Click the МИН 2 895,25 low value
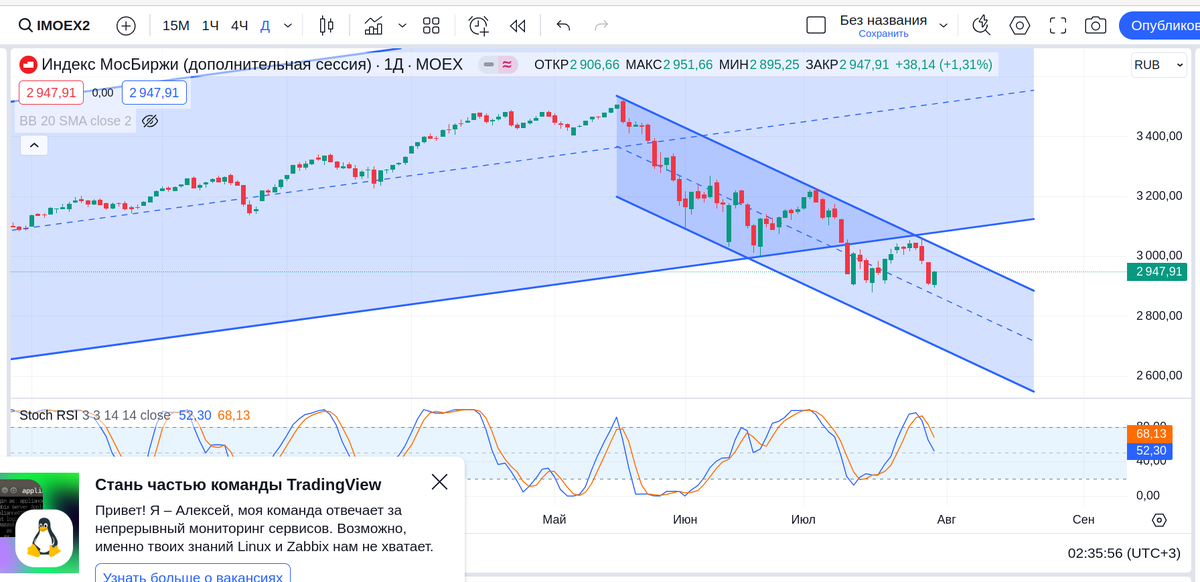The height and width of the screenshot is (582, 1200). pos(759,65)
